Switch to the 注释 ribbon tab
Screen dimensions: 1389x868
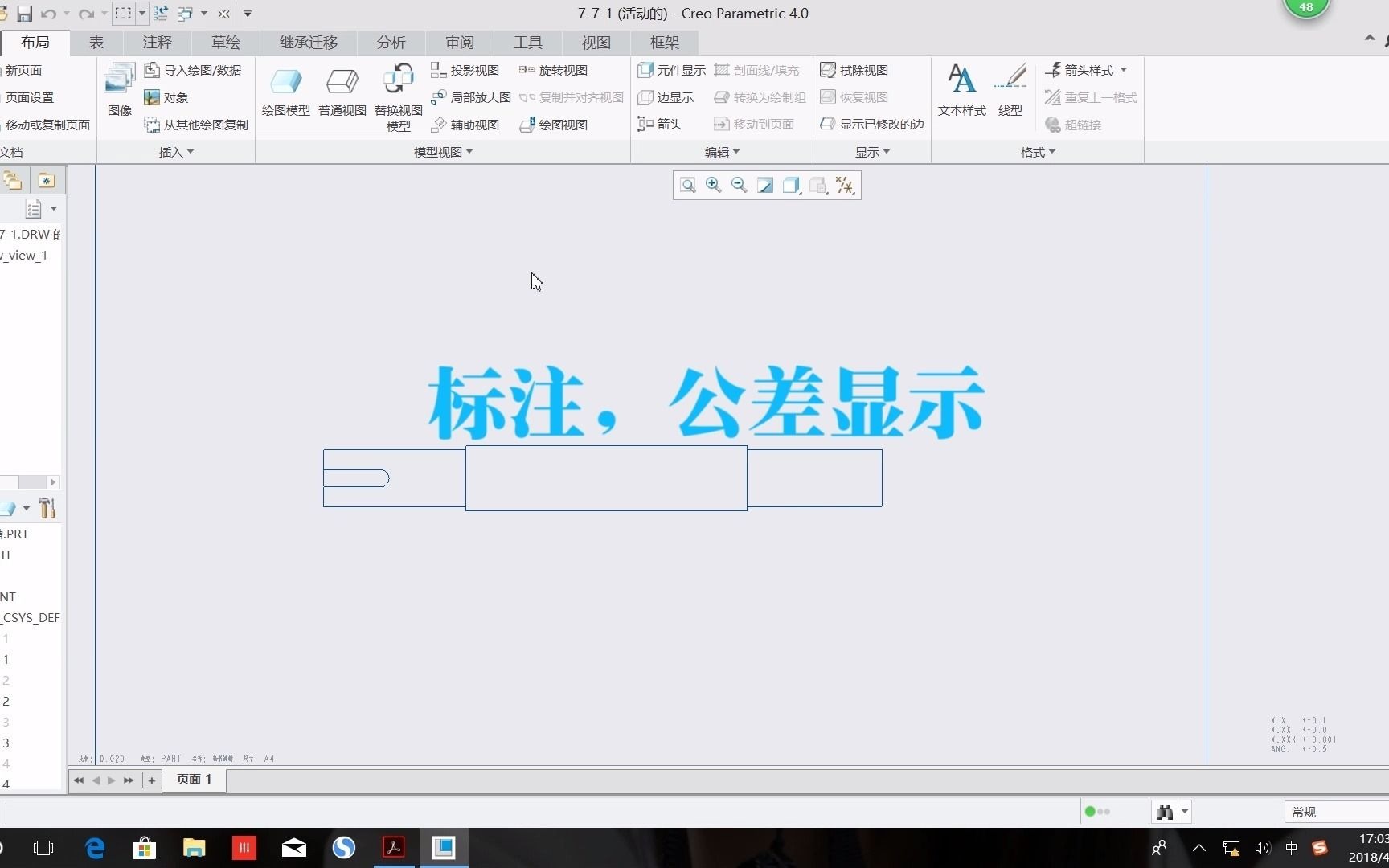coord(157,43)
